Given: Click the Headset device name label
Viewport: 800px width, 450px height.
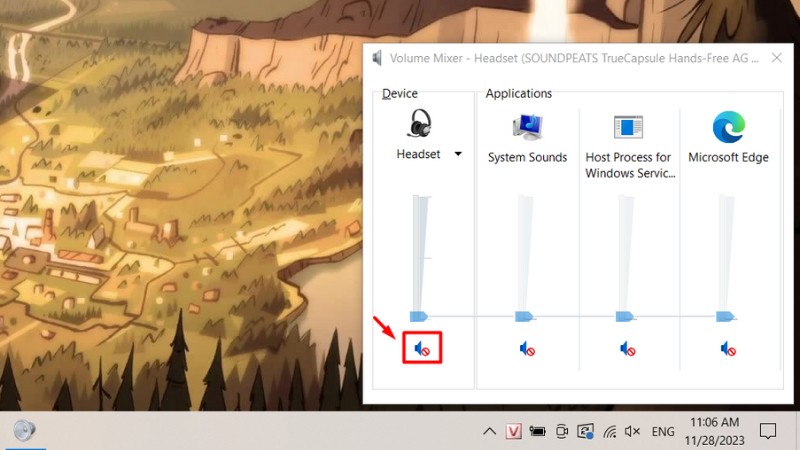Looking at the screenshot, I should tap(418, 154).
